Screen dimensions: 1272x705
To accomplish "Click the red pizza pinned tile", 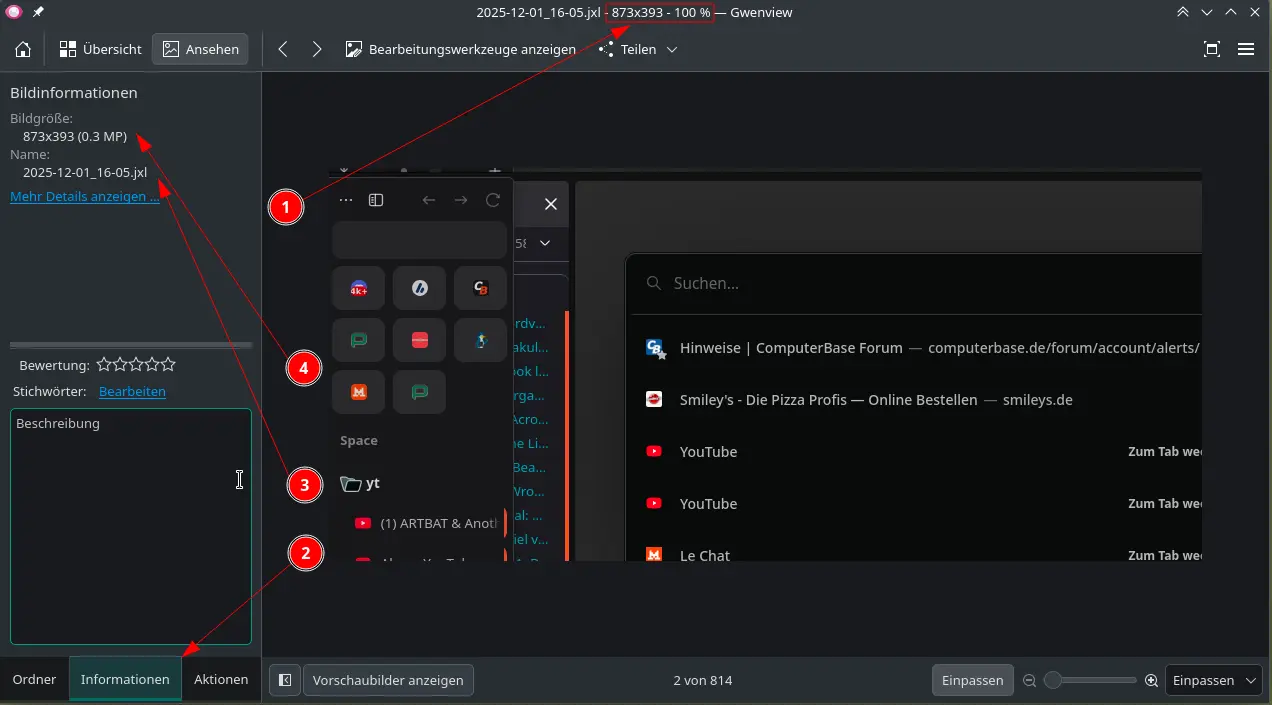I will coord(419,340).
